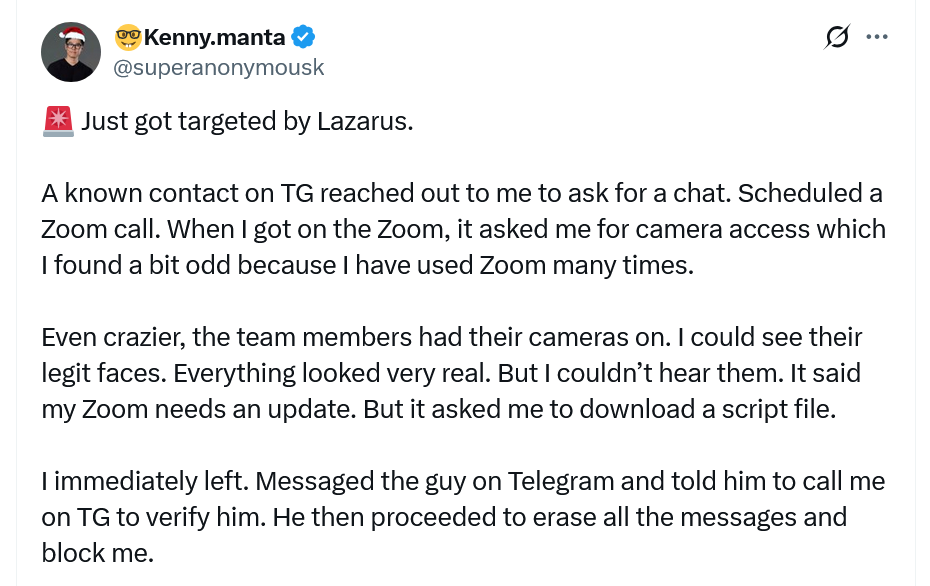This screenshot has width=930, height=586.
Task: Click the red siren emoji
Action: tap(58, 121)
